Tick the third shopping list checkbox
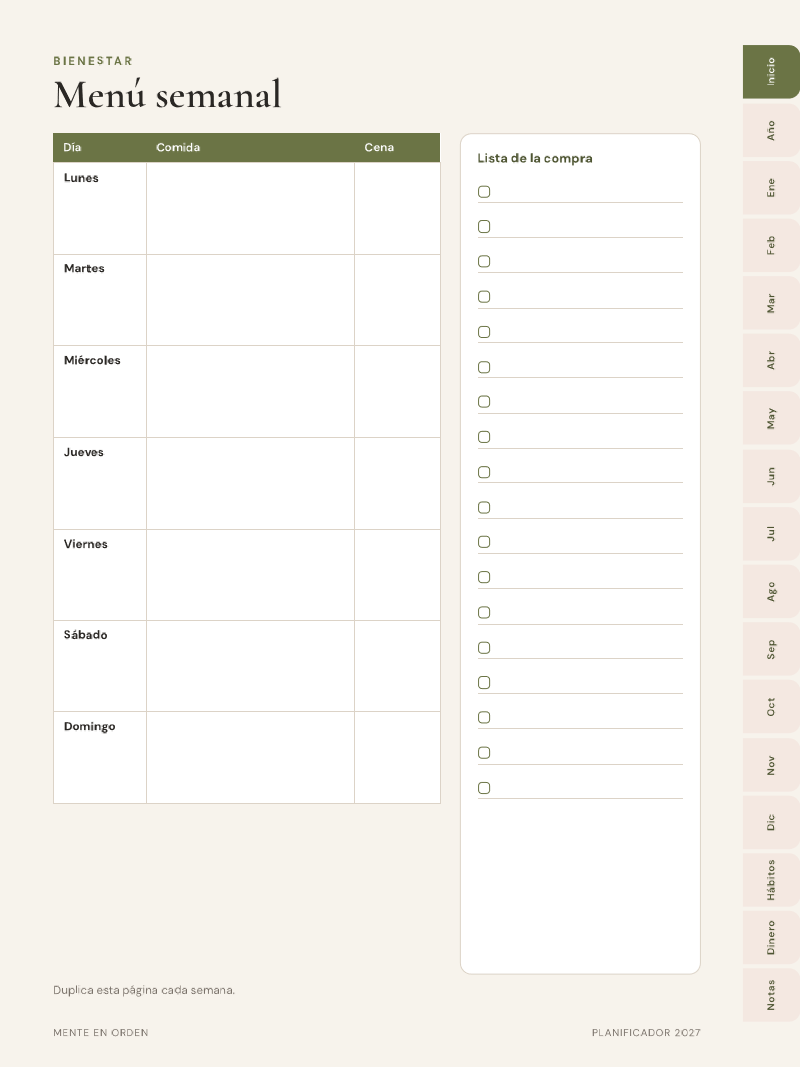Screen dimensions: 800x1068 [x=484, y=262]
